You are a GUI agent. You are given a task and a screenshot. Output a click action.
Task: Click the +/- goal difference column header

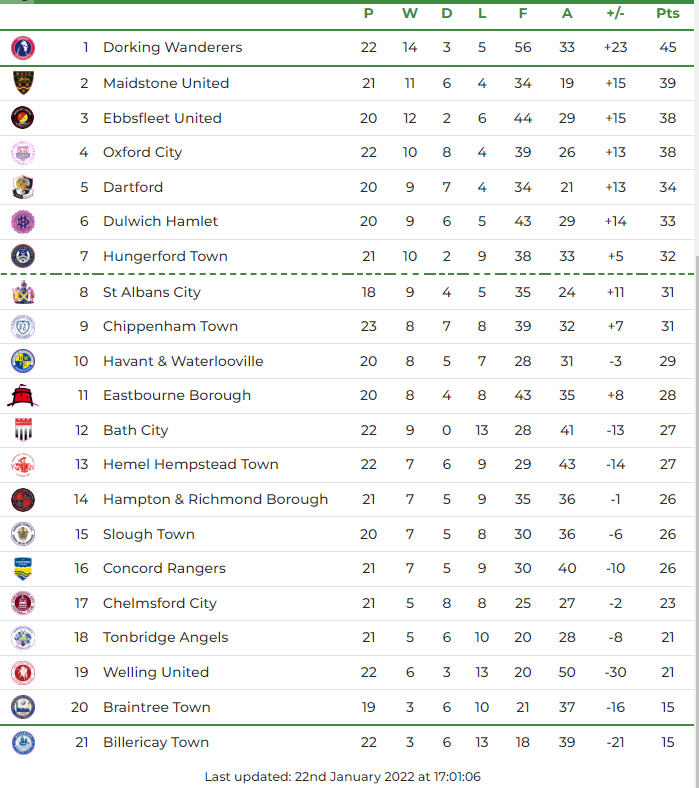point(615,13)
